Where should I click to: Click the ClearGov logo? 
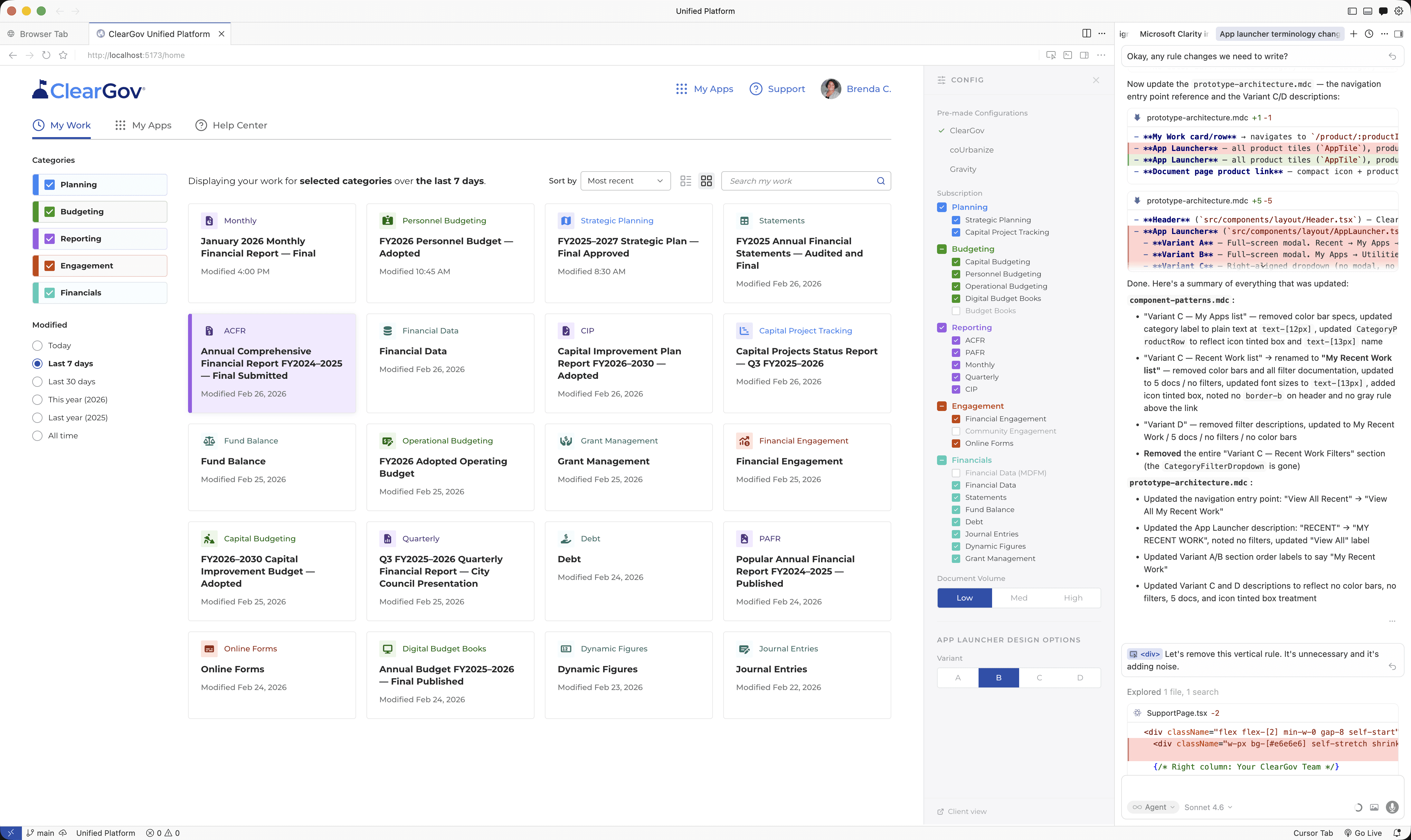point(88,89)
